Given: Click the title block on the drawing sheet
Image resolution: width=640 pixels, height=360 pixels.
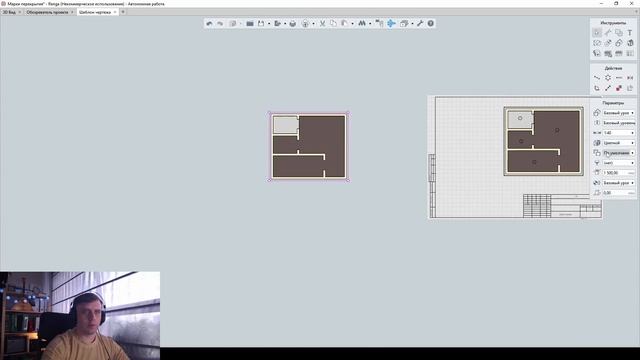Looking at the screenshot, I should [x=562, y=206].
